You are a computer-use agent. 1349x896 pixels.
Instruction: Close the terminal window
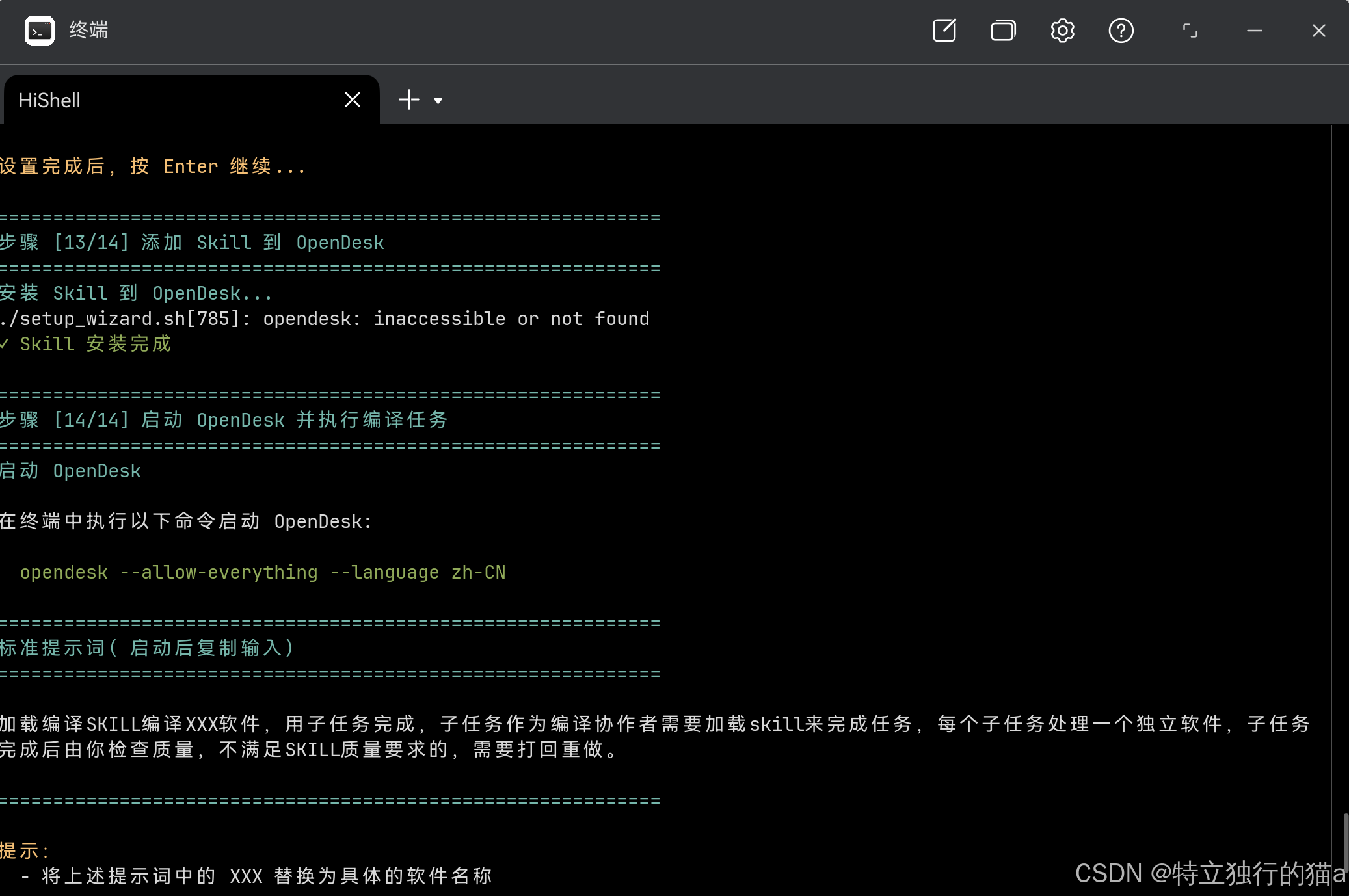coord(1318,31)
